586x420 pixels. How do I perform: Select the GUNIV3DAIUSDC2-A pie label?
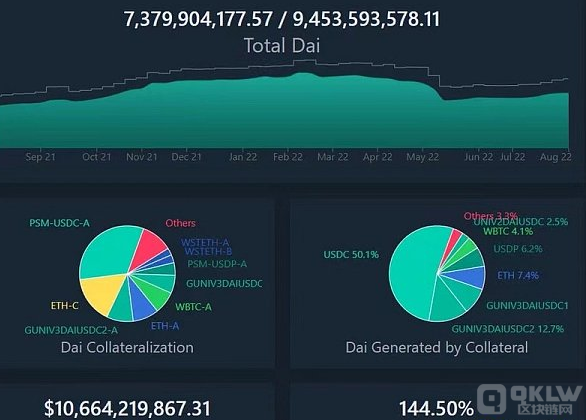[71, 330]
